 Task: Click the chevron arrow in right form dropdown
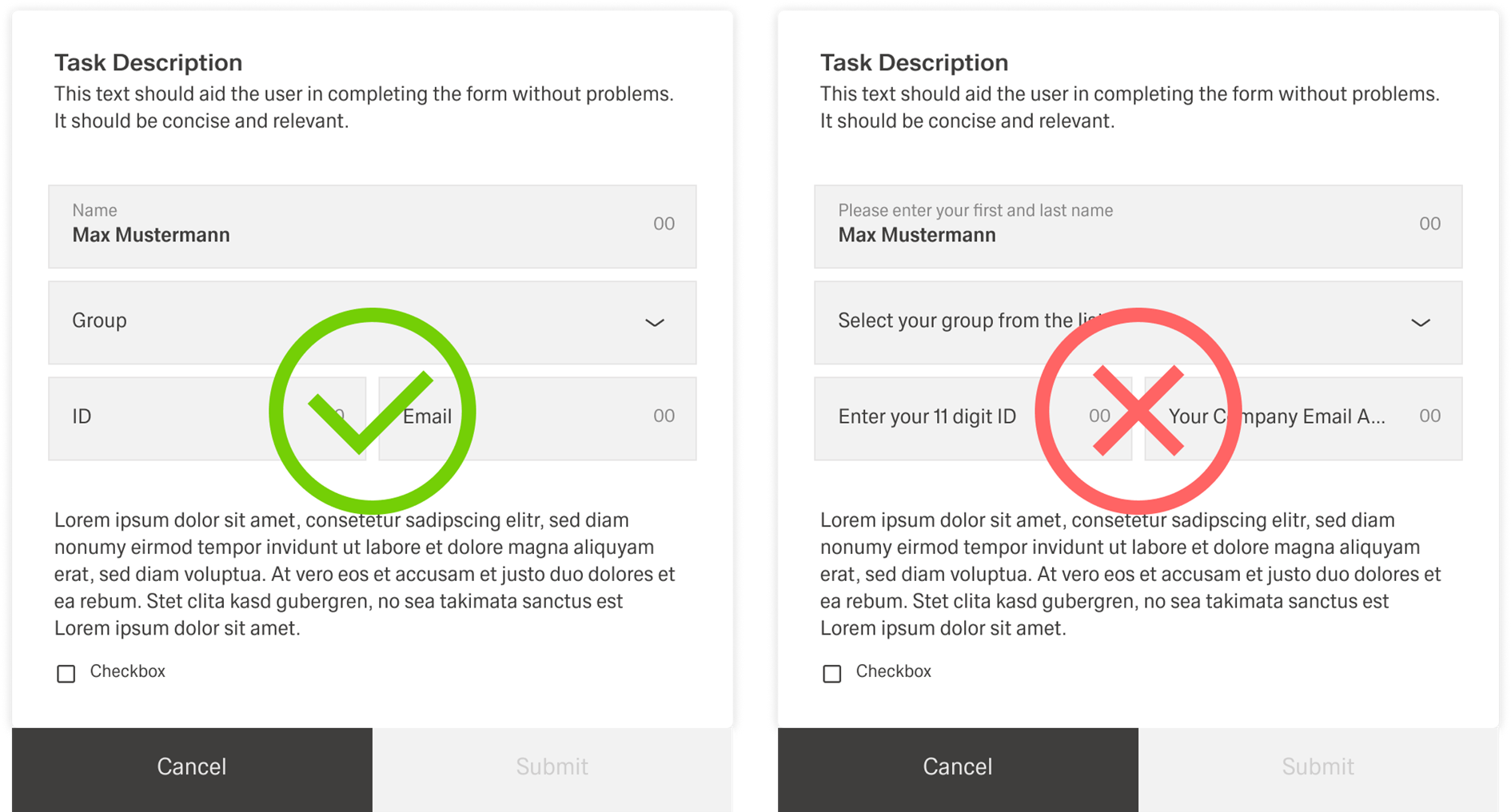click(1421, 323)
